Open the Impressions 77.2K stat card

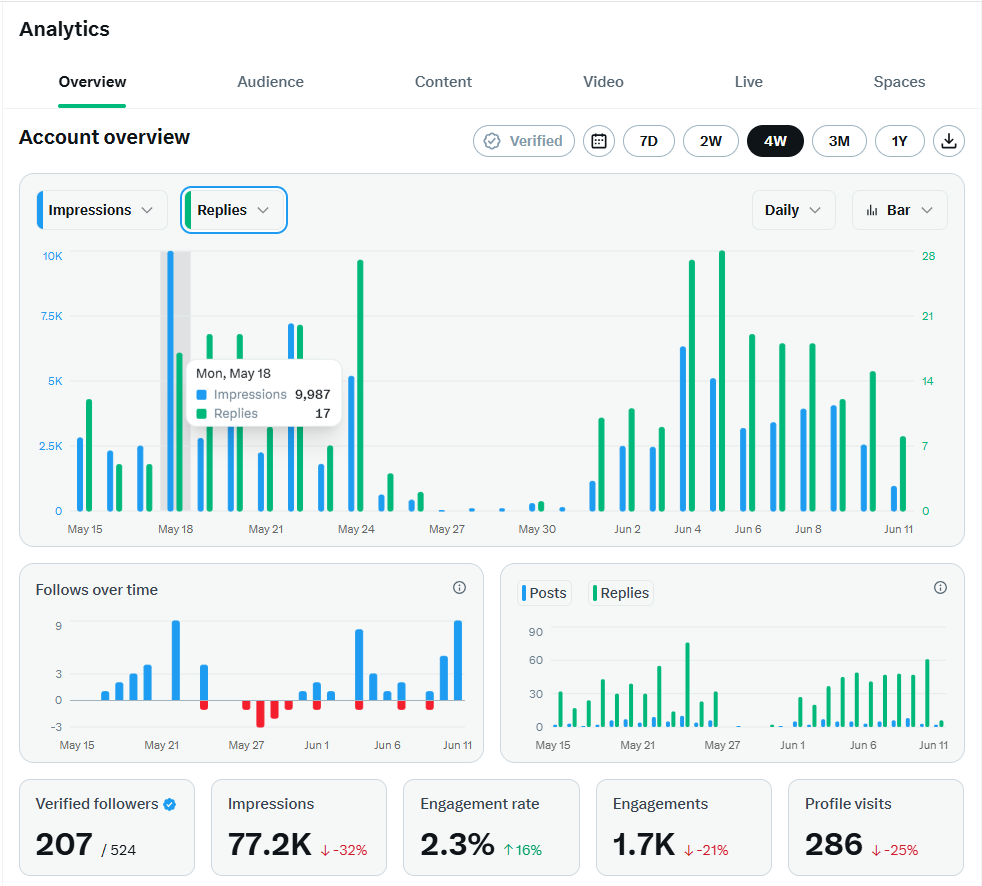pos(299,827)
